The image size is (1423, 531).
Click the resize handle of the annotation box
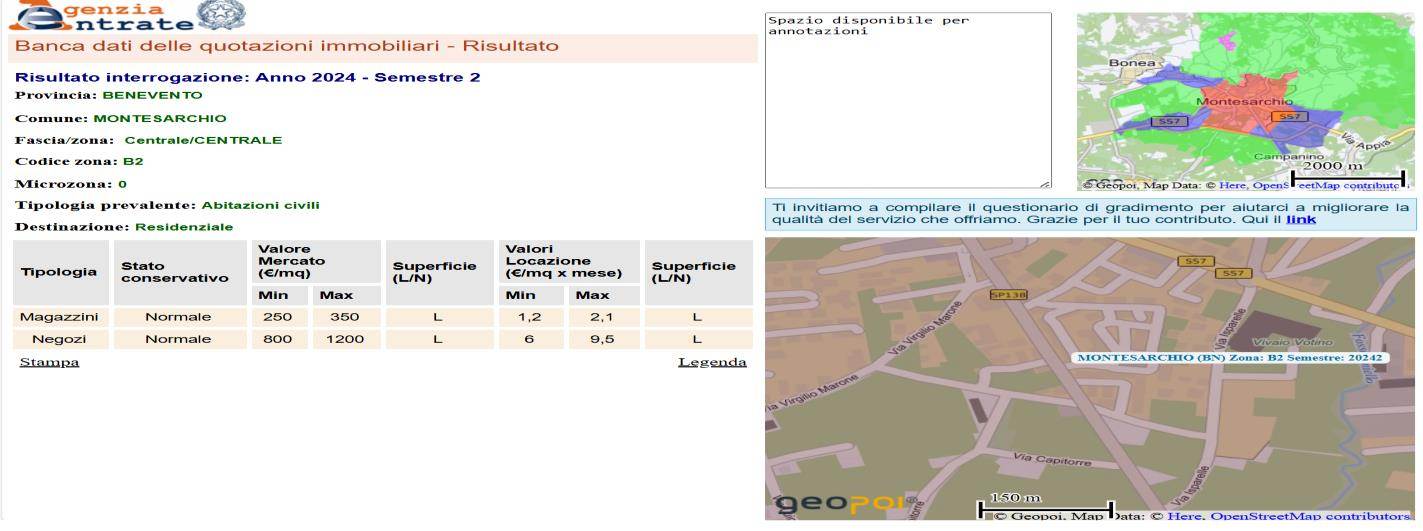pos(1045,183)
